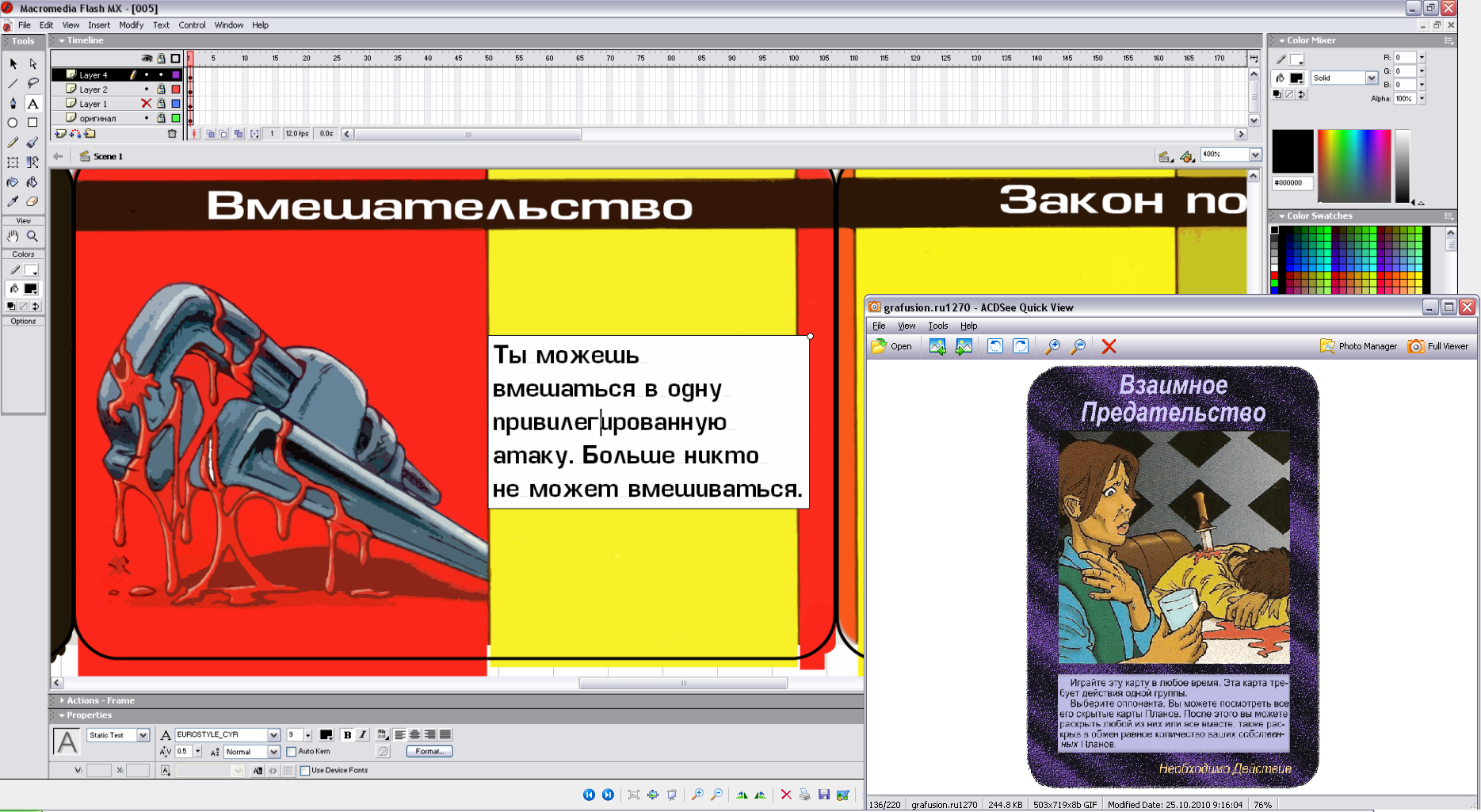This screenshot has height=812, width=1481.
Task: Activate the Hand tool
Action: (x=13, y=236)
